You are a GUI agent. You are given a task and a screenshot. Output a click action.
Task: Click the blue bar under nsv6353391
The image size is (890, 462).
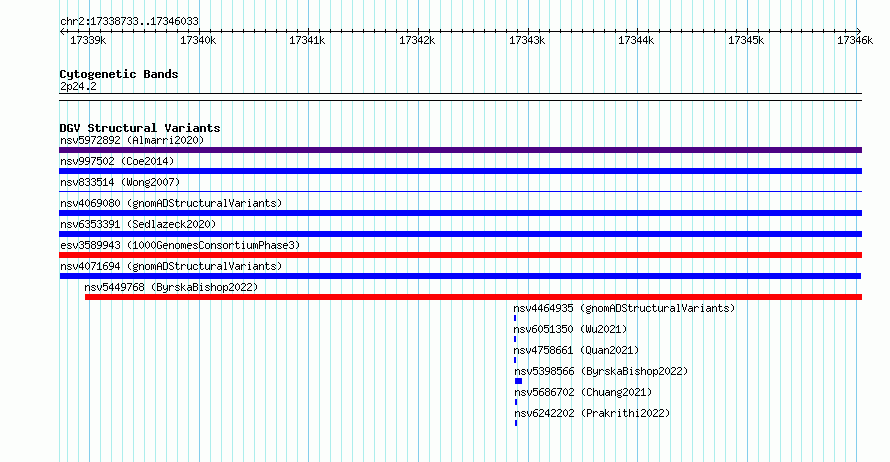coord(460,234)
